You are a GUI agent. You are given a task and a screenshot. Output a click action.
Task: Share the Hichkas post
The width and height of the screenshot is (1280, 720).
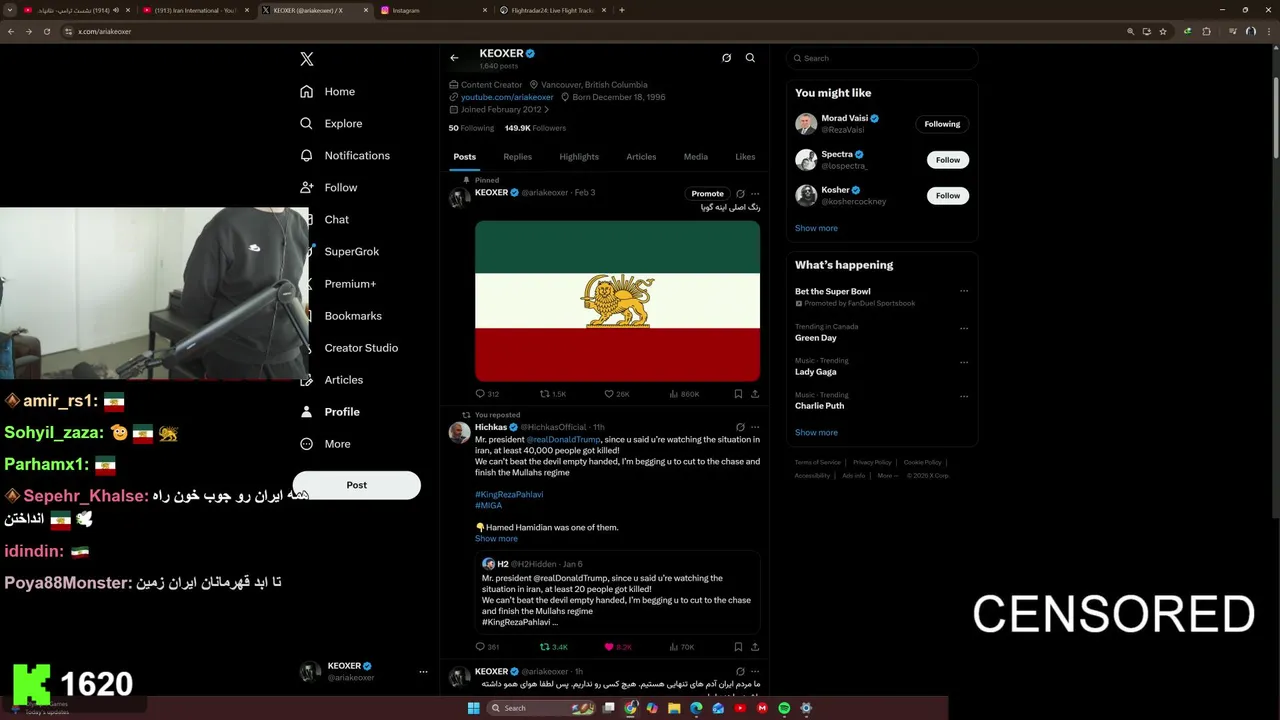coord(755,647)
